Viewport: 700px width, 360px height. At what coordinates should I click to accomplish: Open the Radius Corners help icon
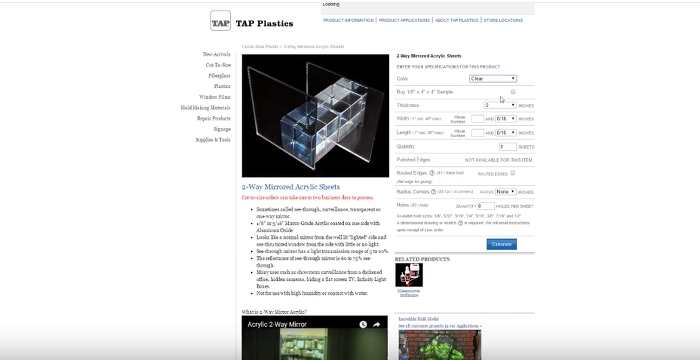pyautogui.click(x=433, y=192)
